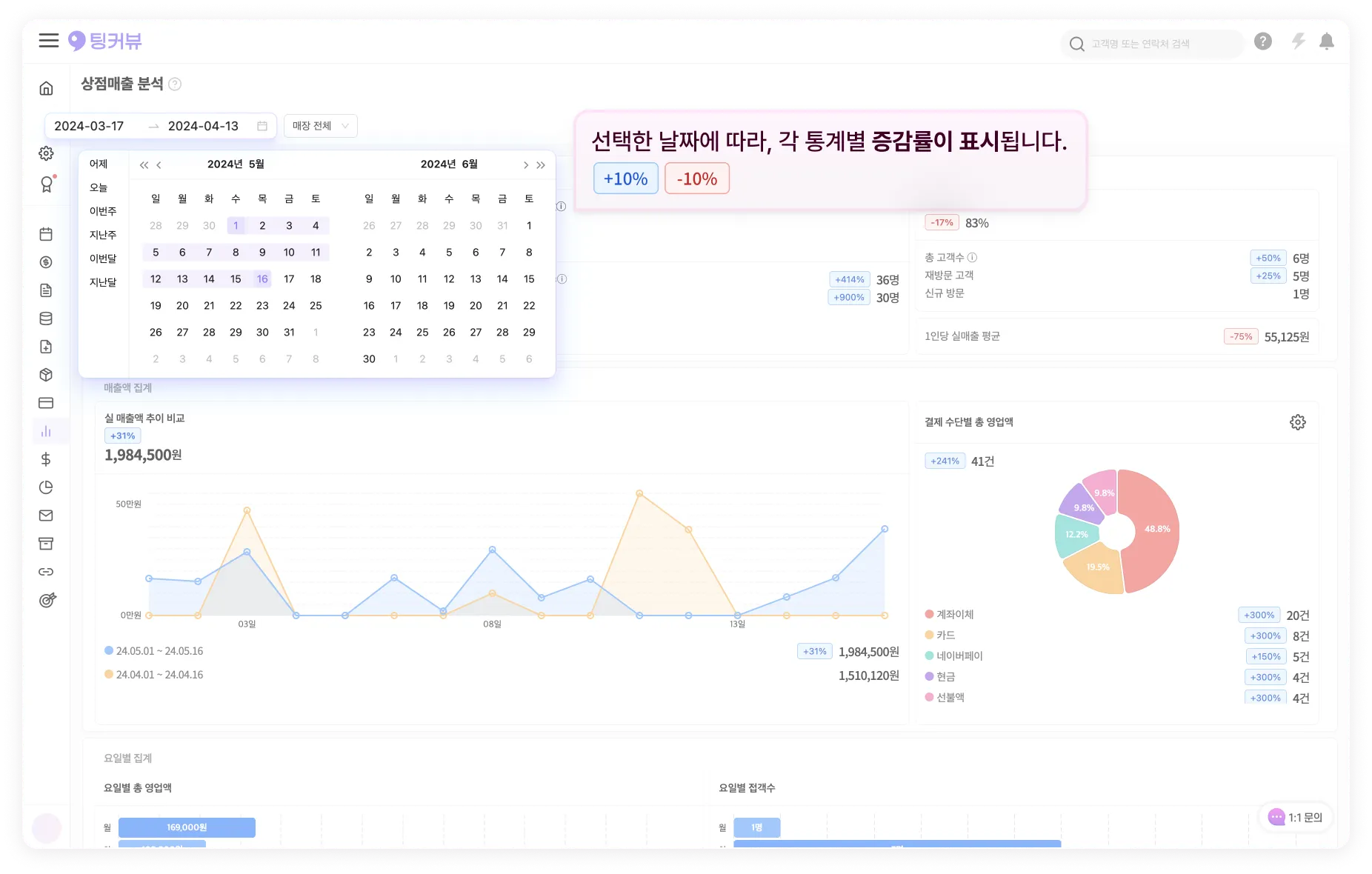
Task: Jump forward one year with double-right chevron
Action: [x=541, y=165]
